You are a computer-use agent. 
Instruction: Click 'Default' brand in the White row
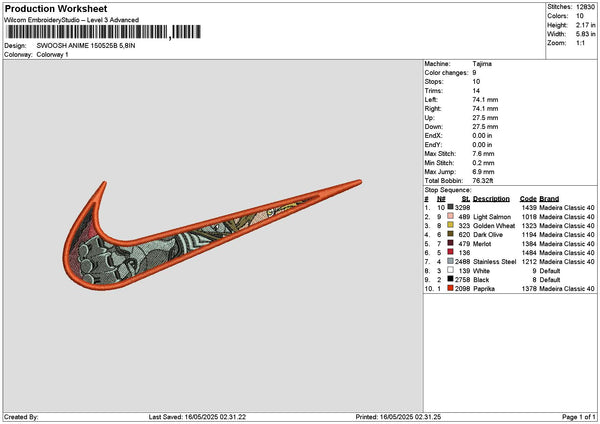pyautogui.click(x=550, y=271)
